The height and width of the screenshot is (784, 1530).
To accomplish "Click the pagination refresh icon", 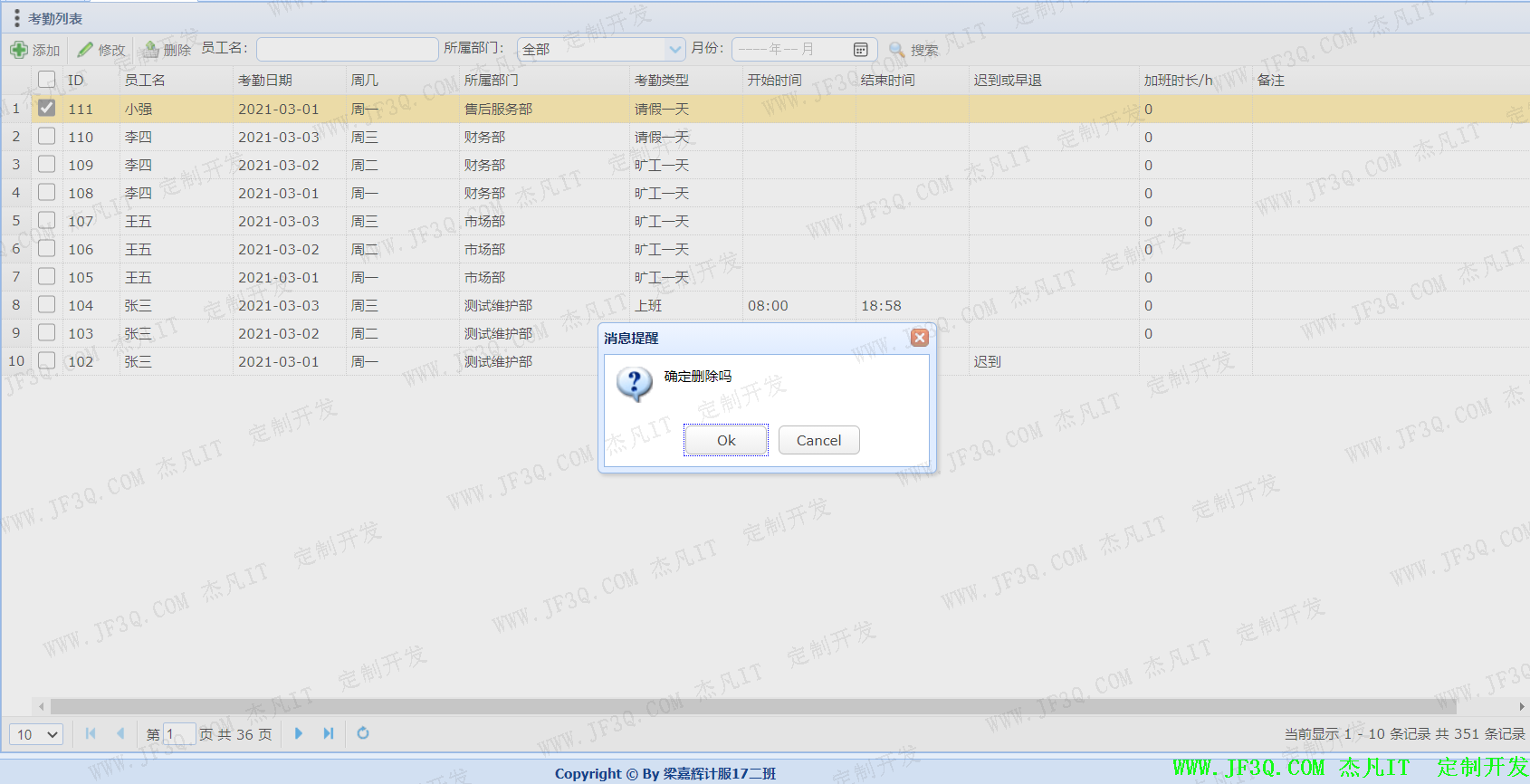I will (363, 733).
